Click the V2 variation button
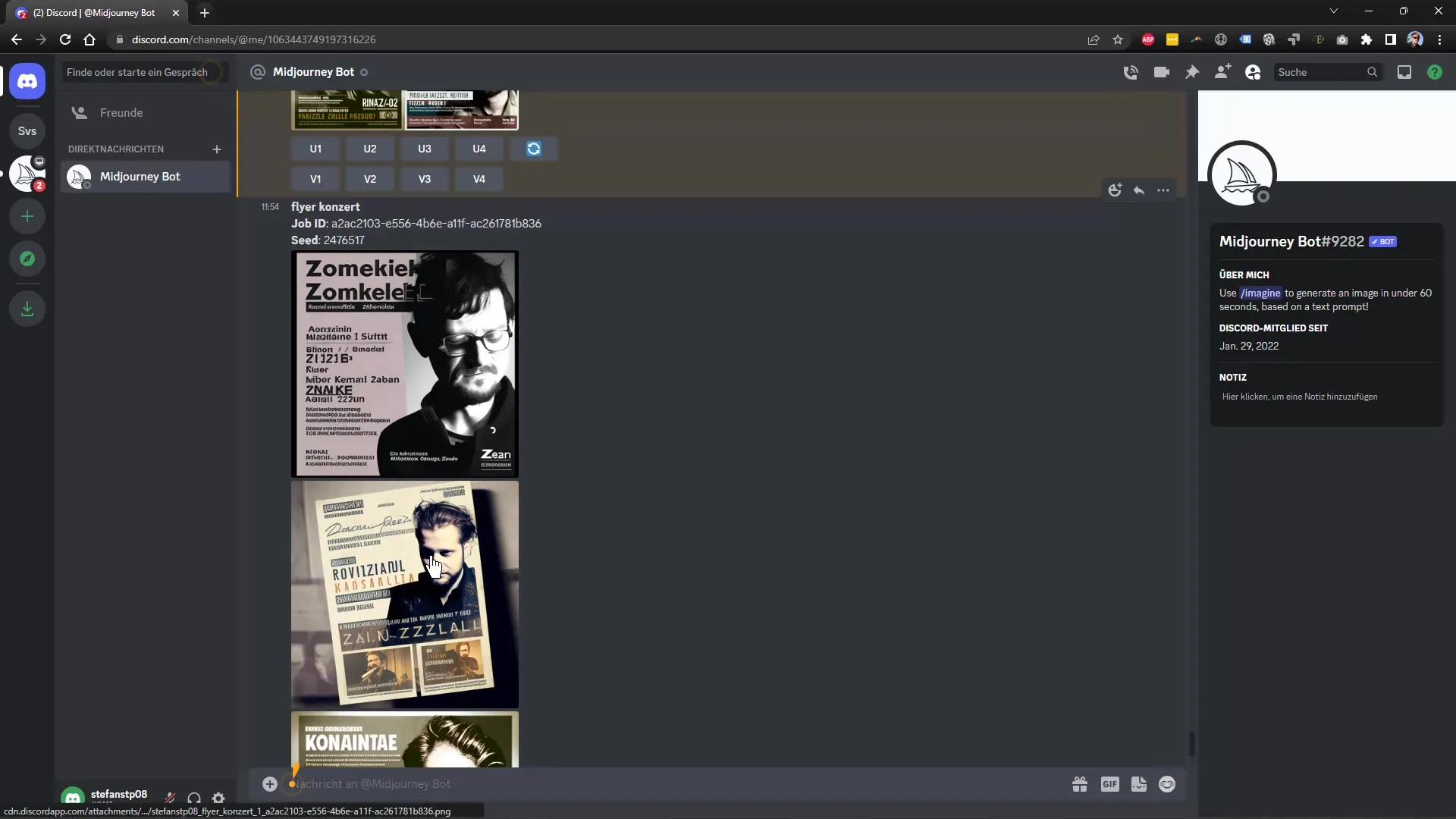Screen dimensions: 1456x819 pos(370,179)
